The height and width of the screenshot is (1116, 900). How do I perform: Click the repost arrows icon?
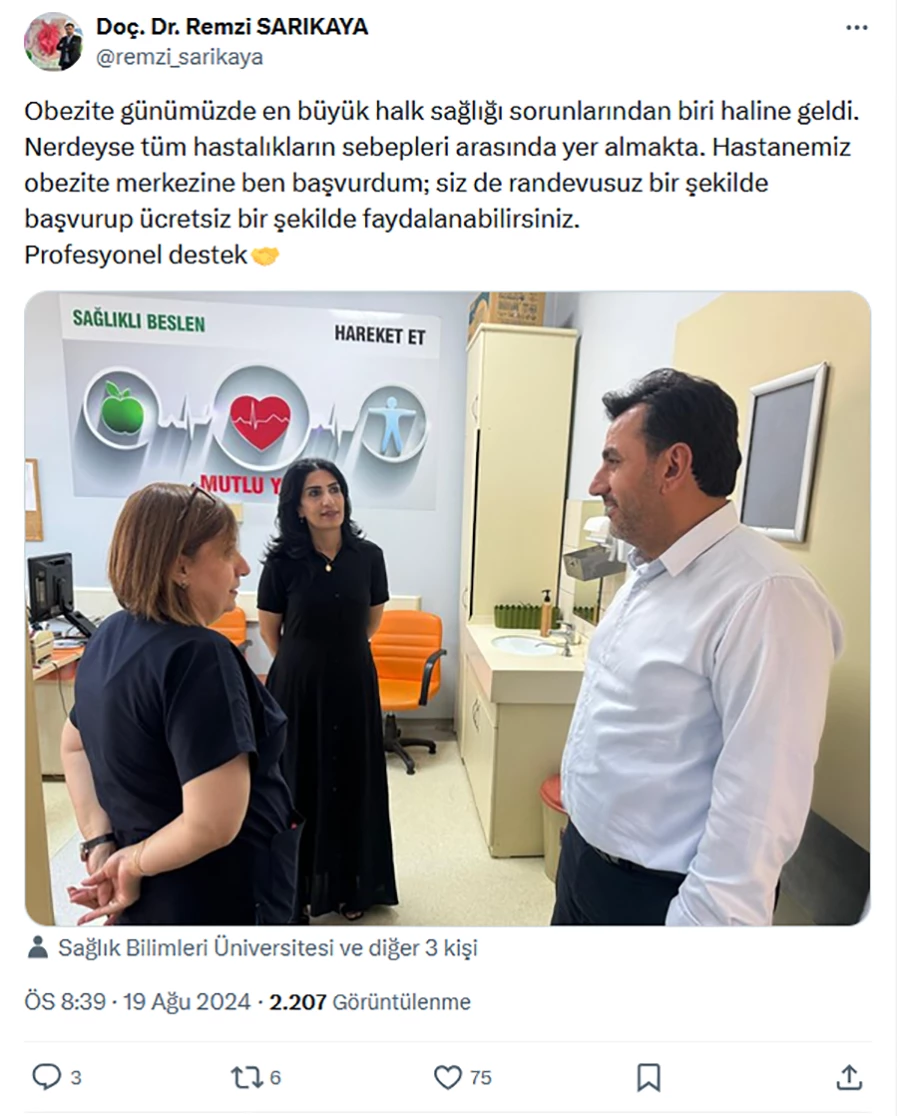tap(245, 1077)
